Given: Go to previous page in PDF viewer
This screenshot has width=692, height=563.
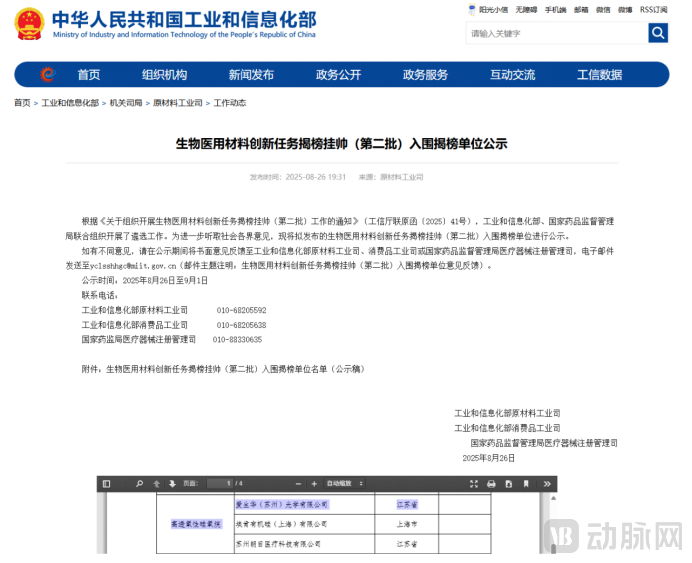Looking at the screenshot, I should [x=155, y=484].
